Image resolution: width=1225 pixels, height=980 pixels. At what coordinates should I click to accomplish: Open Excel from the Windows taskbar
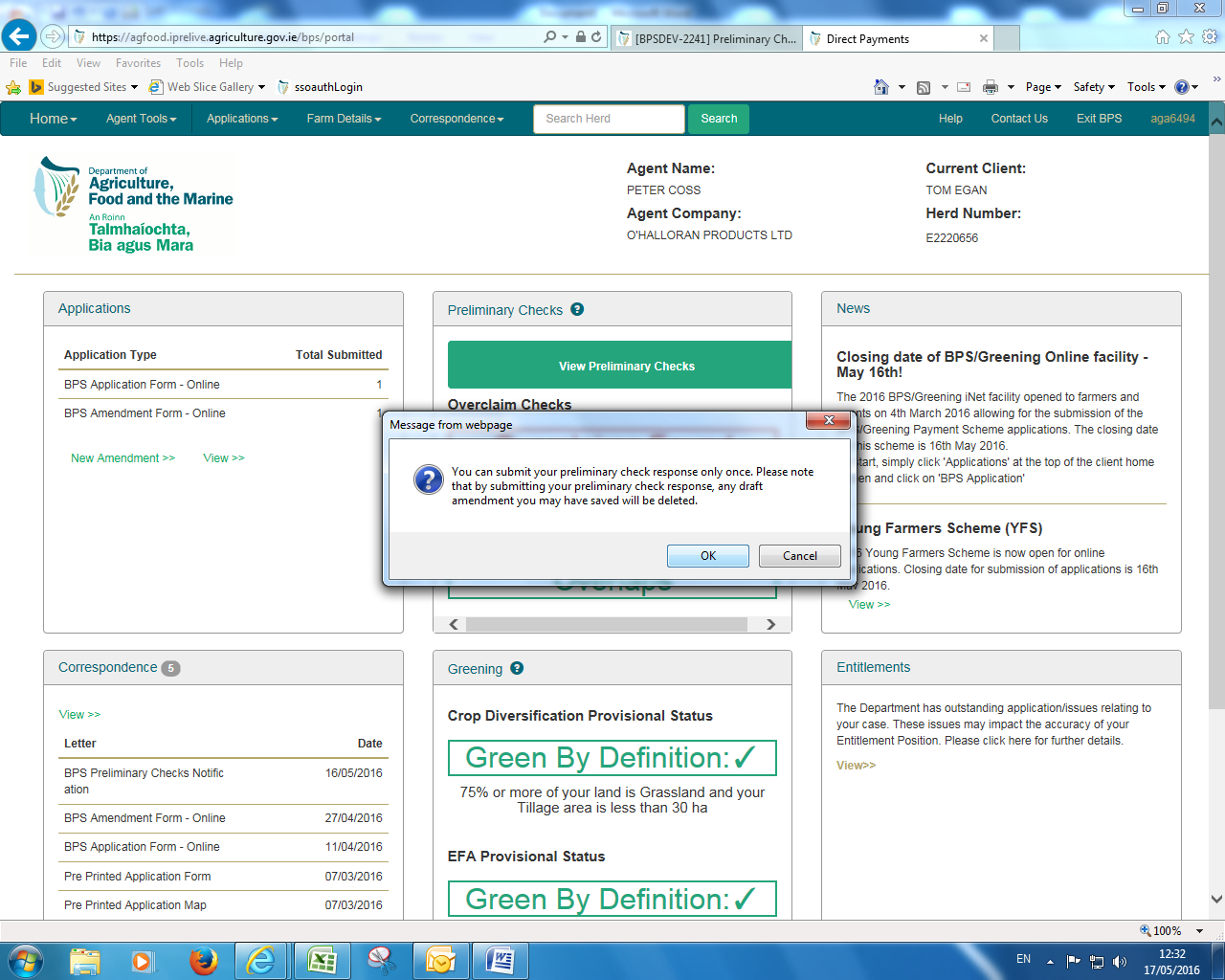(322, 960)
